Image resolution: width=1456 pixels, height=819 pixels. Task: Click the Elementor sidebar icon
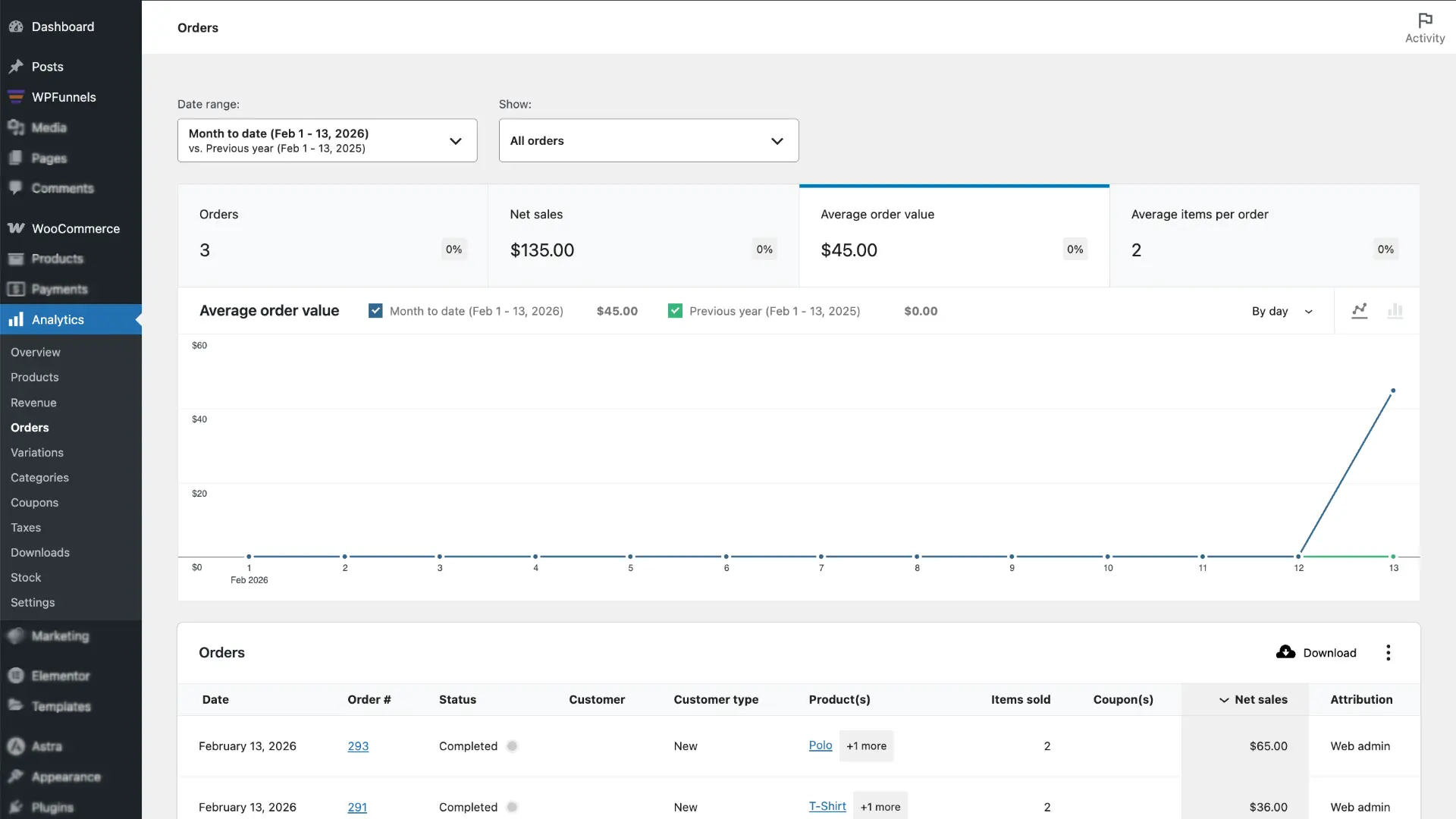click(x=16, y=676)
